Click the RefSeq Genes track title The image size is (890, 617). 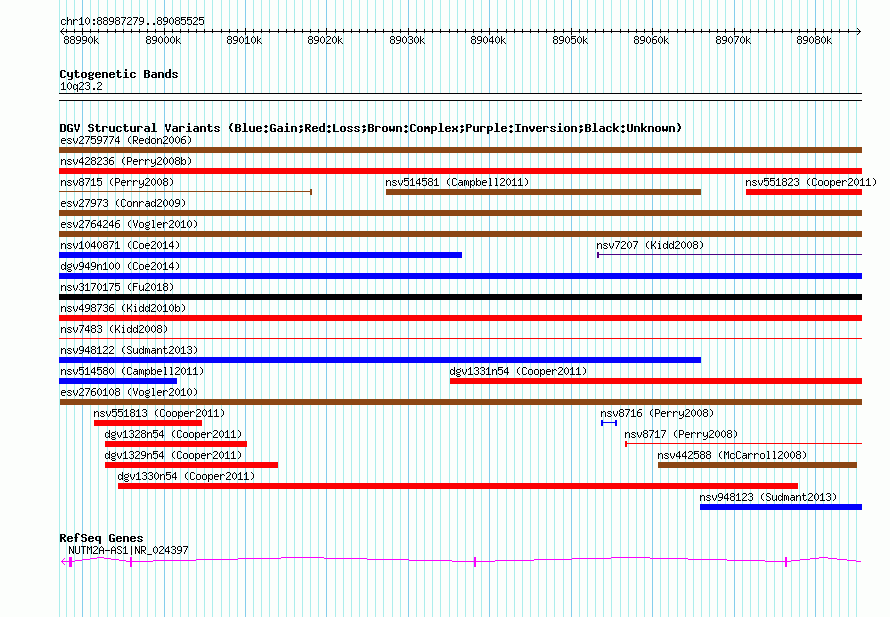[x=101, y=538]
